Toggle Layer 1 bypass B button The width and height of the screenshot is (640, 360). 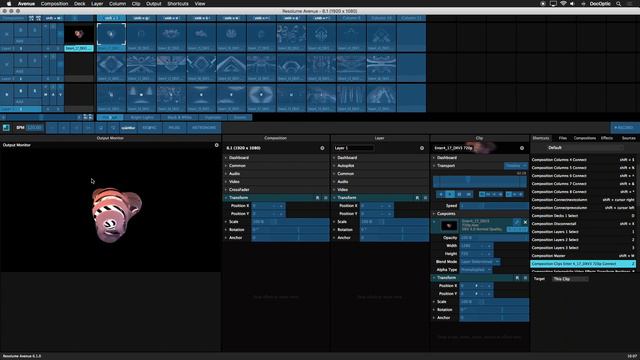point(21,31)
